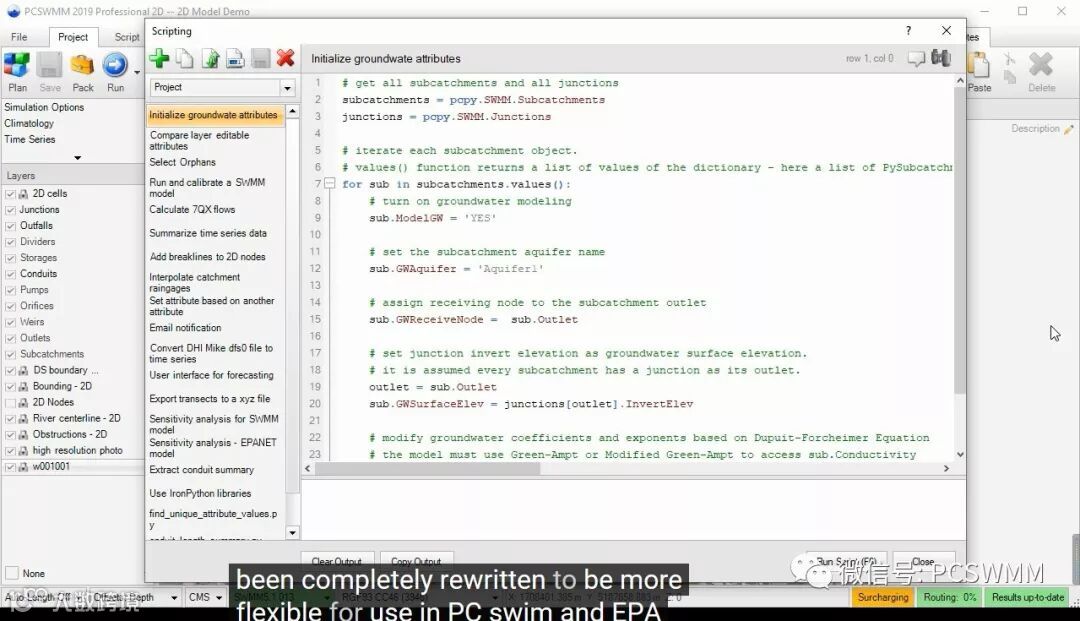The height and width of the screenshot is (621, 1080).
Task: Click the copy script icon in Scripting toolbar
Action: [x=185, y=59]
